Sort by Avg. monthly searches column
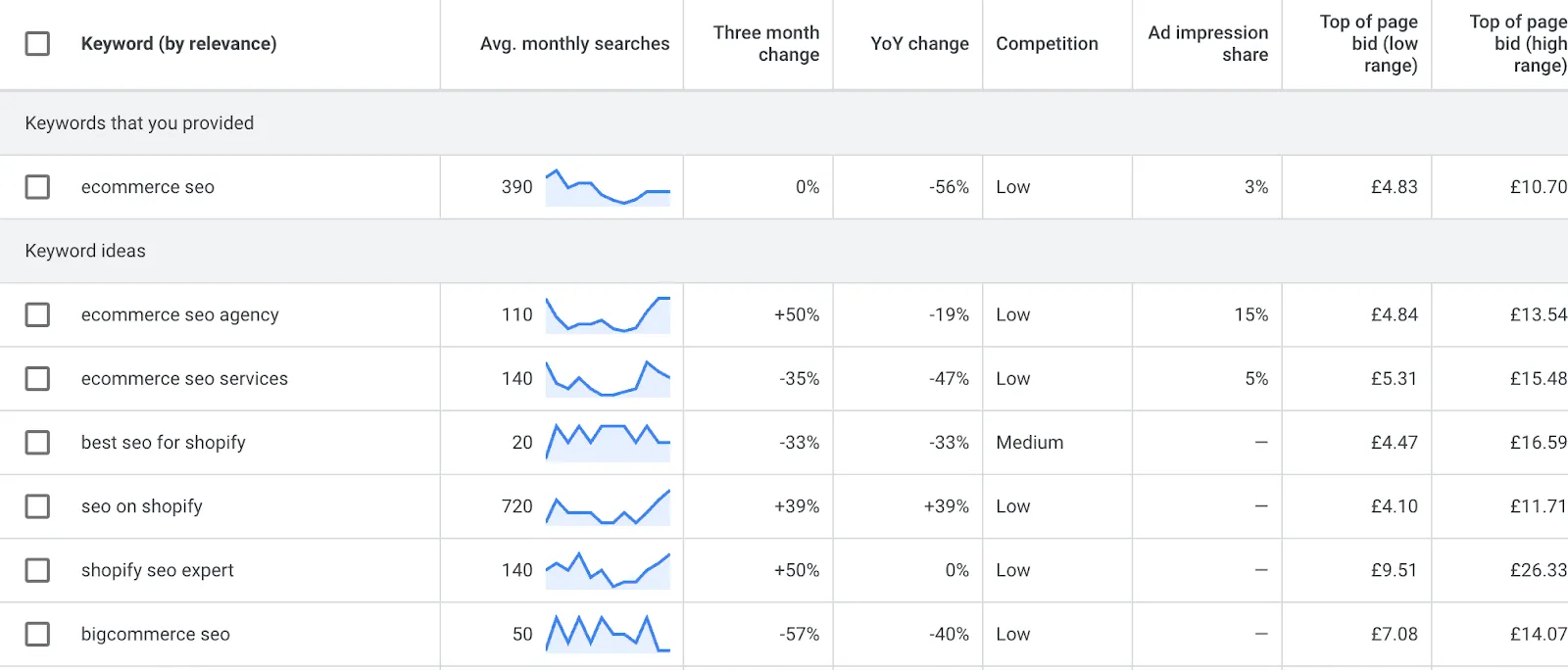The height and width of the screenshot is (670, 1568). pyautogui.click(x=574, y=44)
